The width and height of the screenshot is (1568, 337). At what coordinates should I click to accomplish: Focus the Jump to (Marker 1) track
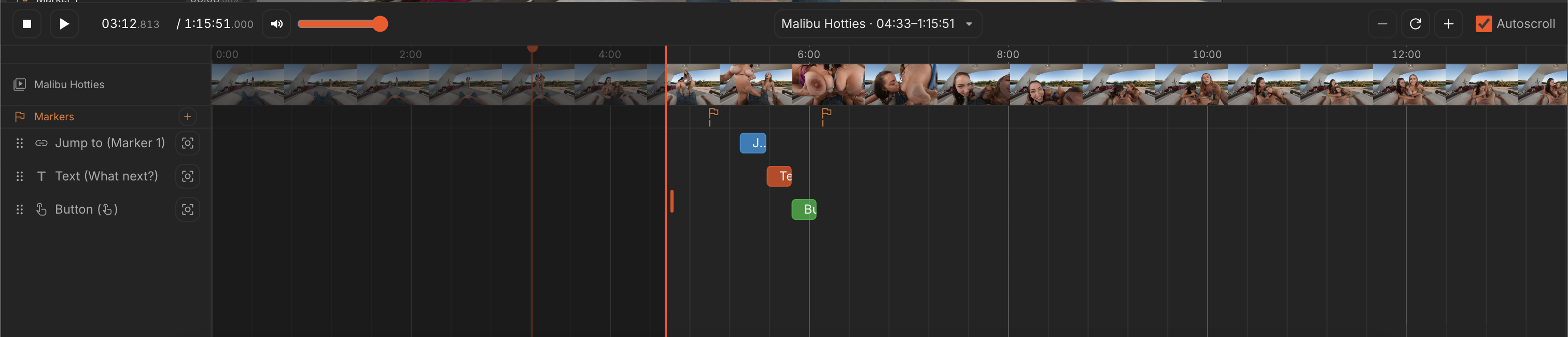(188, 143)
